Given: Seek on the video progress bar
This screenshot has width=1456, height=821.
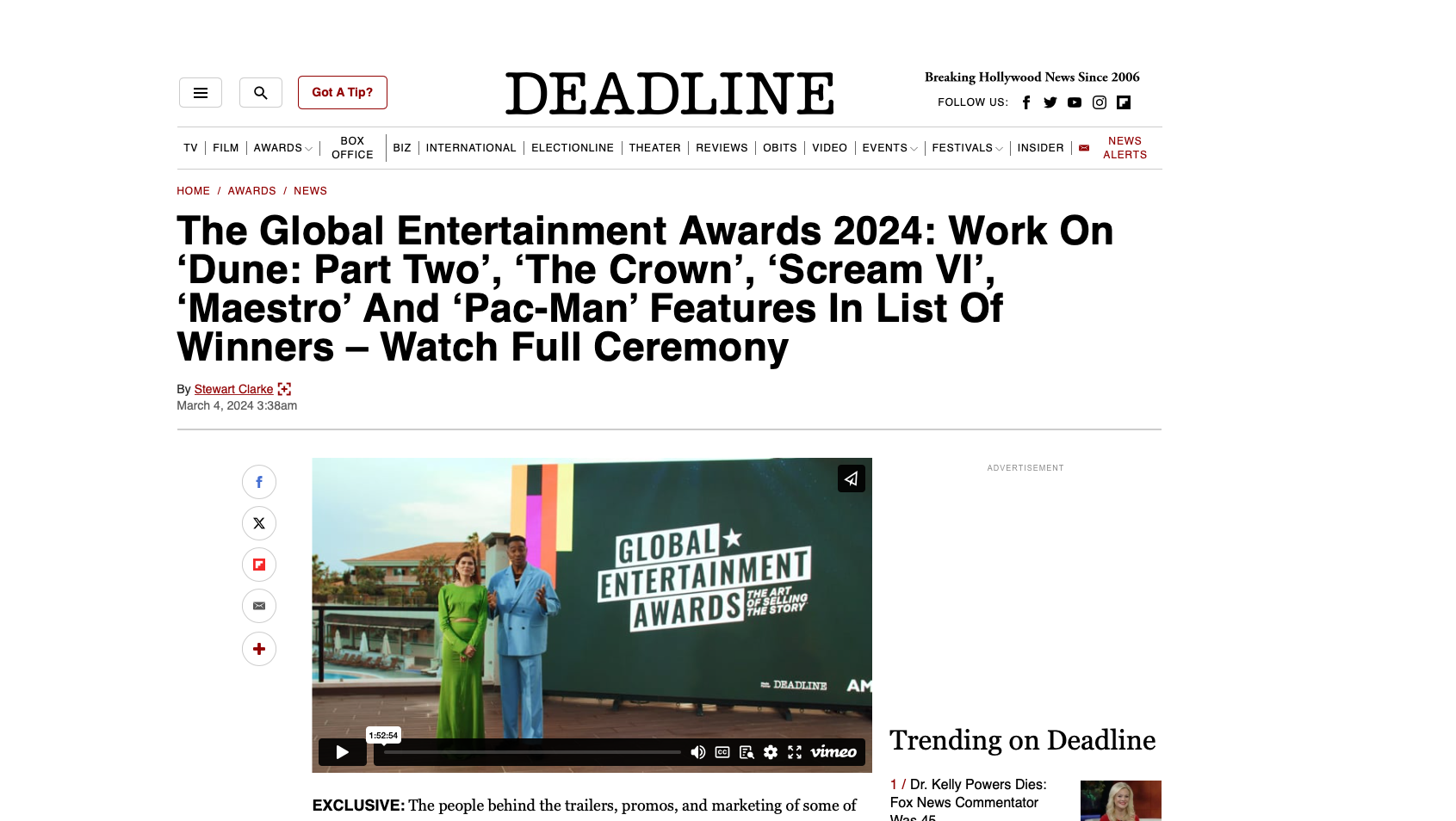Looking at the screenshot, I should pos(532,752).
